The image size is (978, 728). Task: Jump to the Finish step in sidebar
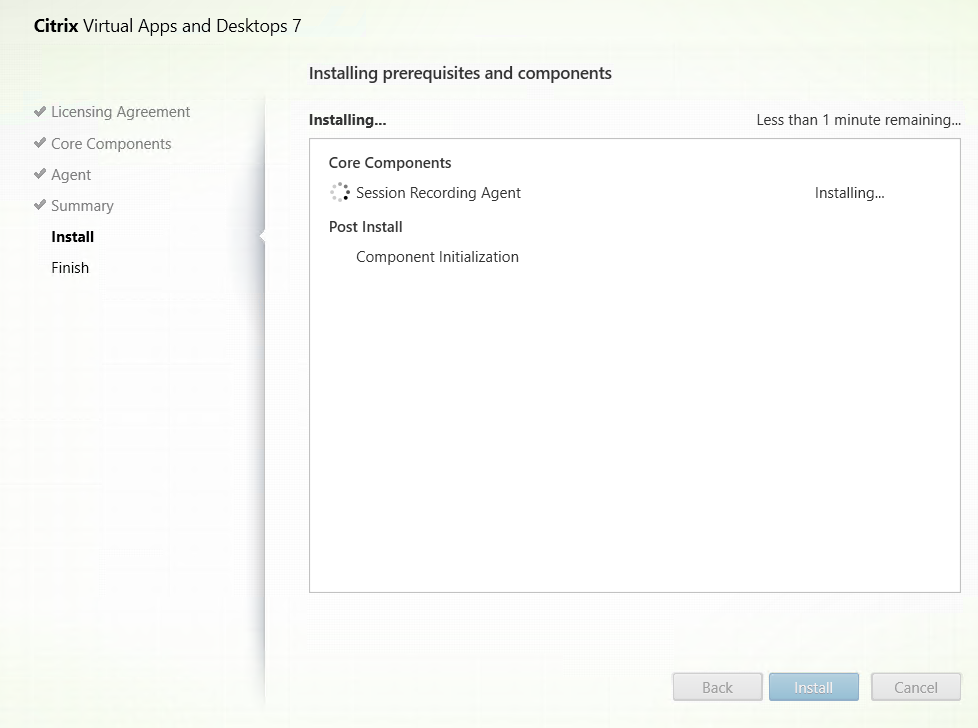click(70, 268)
